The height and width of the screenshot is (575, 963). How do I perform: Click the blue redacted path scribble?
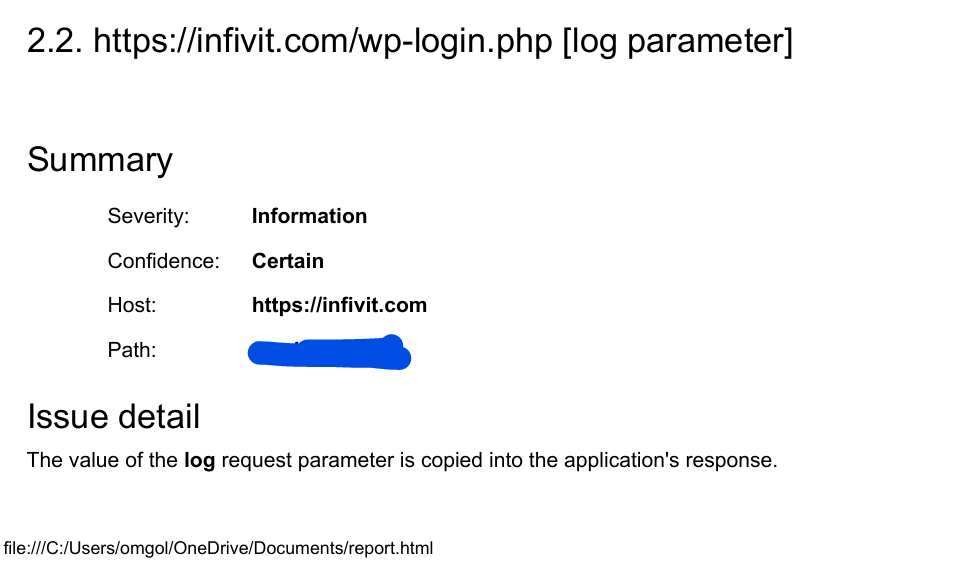point(330,353)
